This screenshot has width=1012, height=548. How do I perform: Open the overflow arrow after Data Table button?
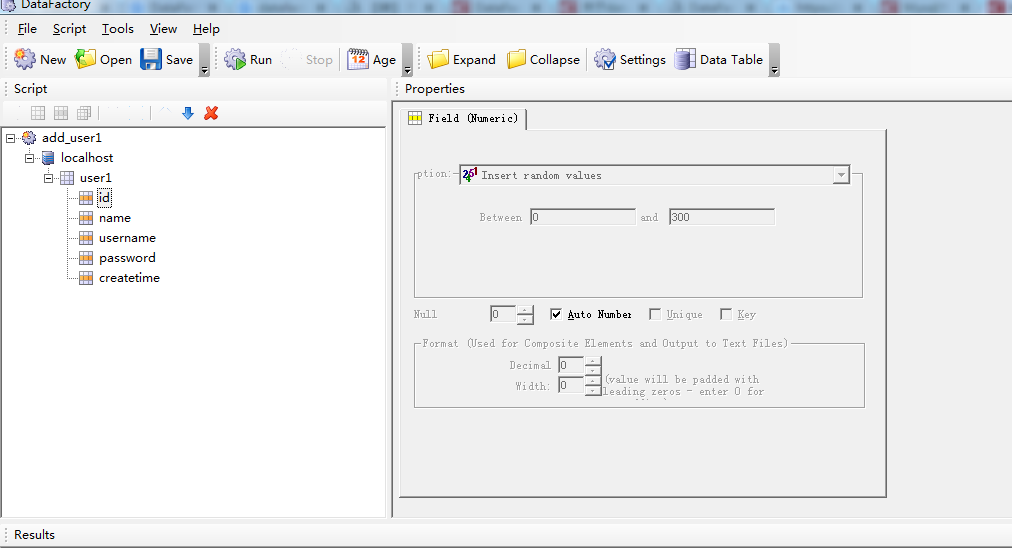click(774, 60)
